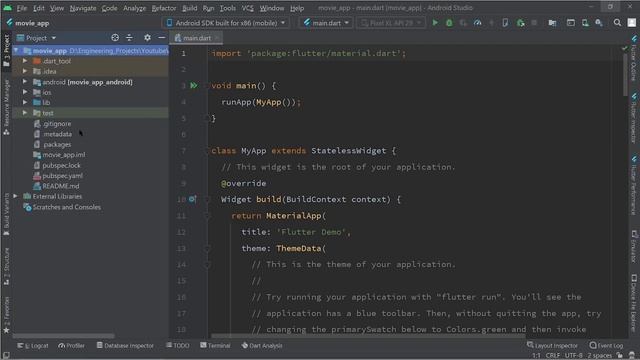This screenshot has height=360, width=640.
Task: Open the File menu
Action: click(22, 8)
